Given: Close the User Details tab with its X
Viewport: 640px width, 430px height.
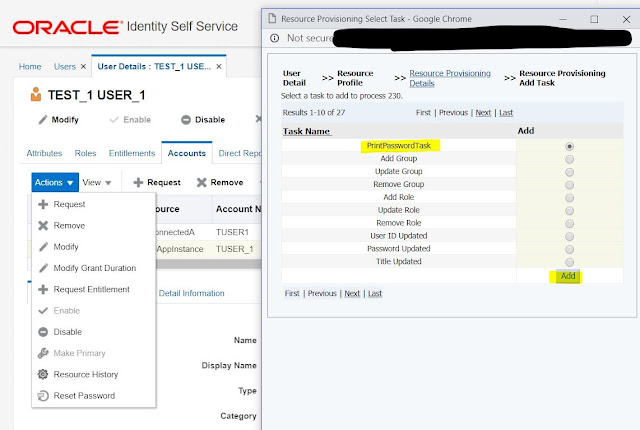Looking at the screenshot, I should [219, 66].
